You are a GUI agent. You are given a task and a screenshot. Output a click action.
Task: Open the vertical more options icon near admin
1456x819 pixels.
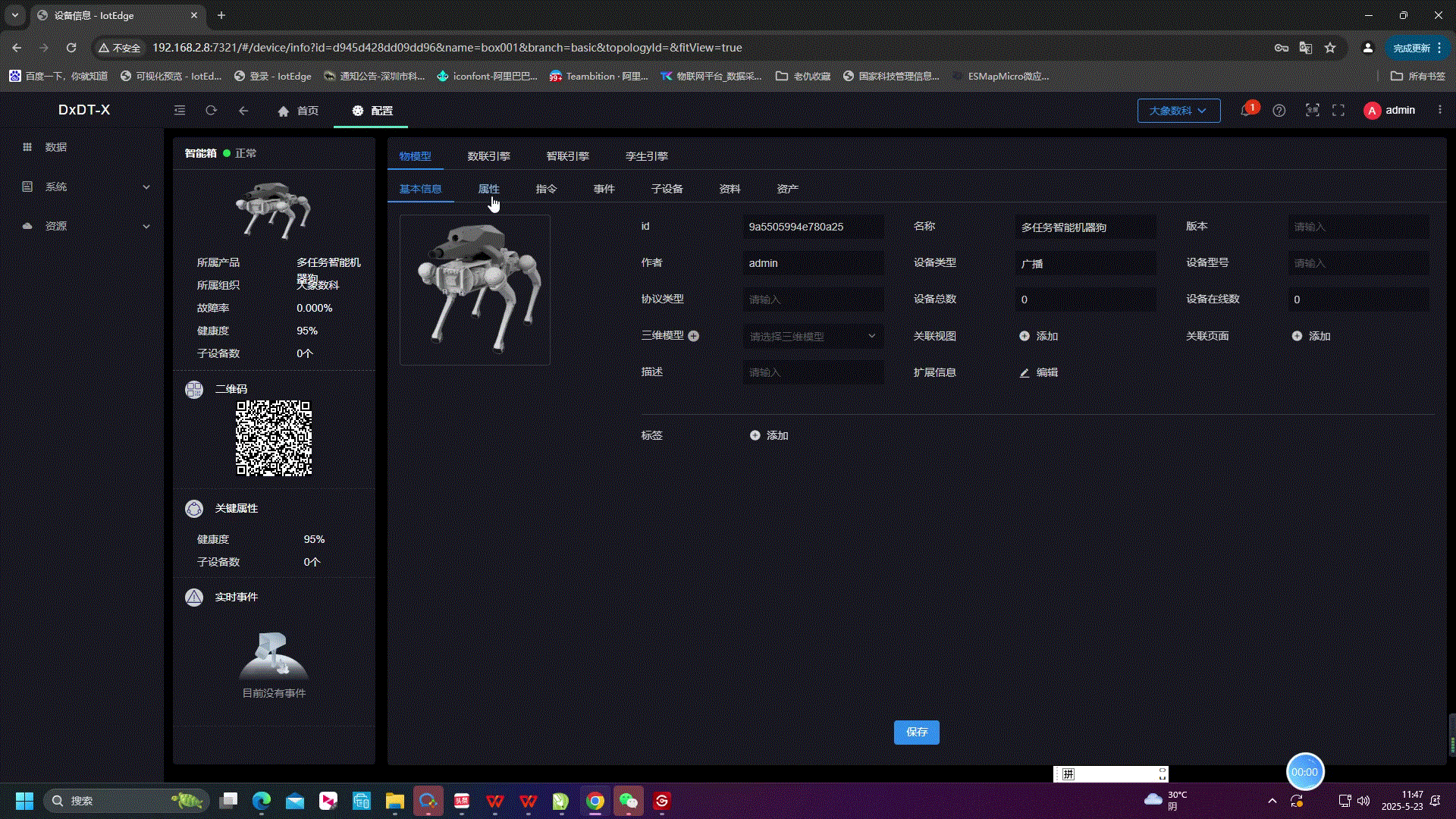1440,110
